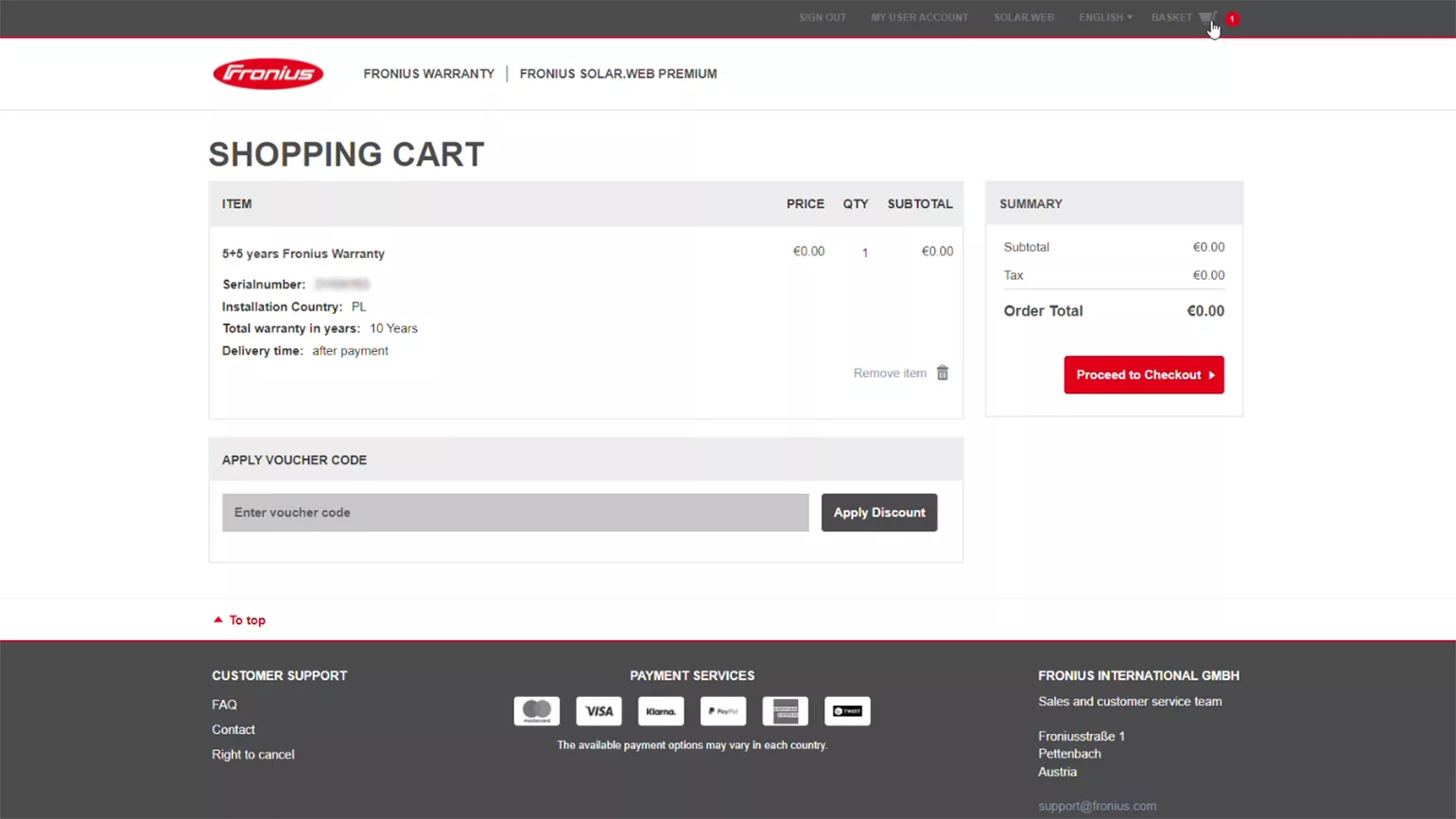The height and width of the screenshot is (819, 1456).
Task: Click the Shopping Cart heading
Action: [346, 154]
